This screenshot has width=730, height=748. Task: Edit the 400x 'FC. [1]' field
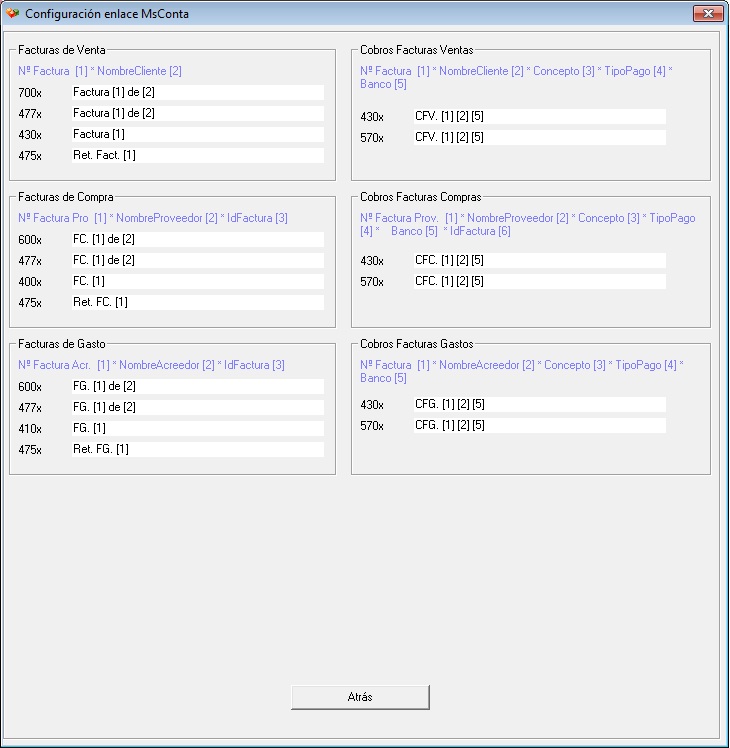[x=198, y=281]
